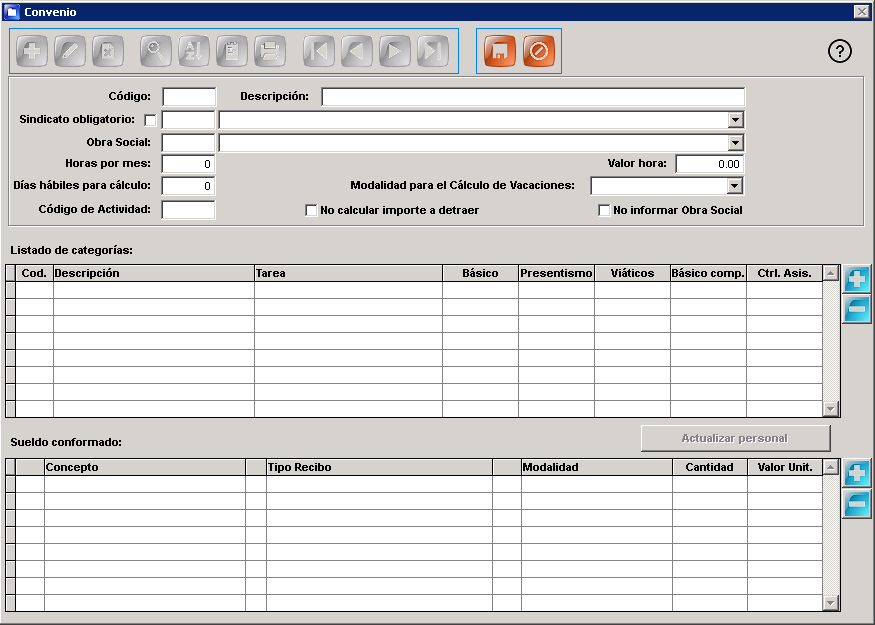Click scroll-up arrow in Listado de categorías
Viewport: 875px width, 625px height.
click(x=831, y=273)
